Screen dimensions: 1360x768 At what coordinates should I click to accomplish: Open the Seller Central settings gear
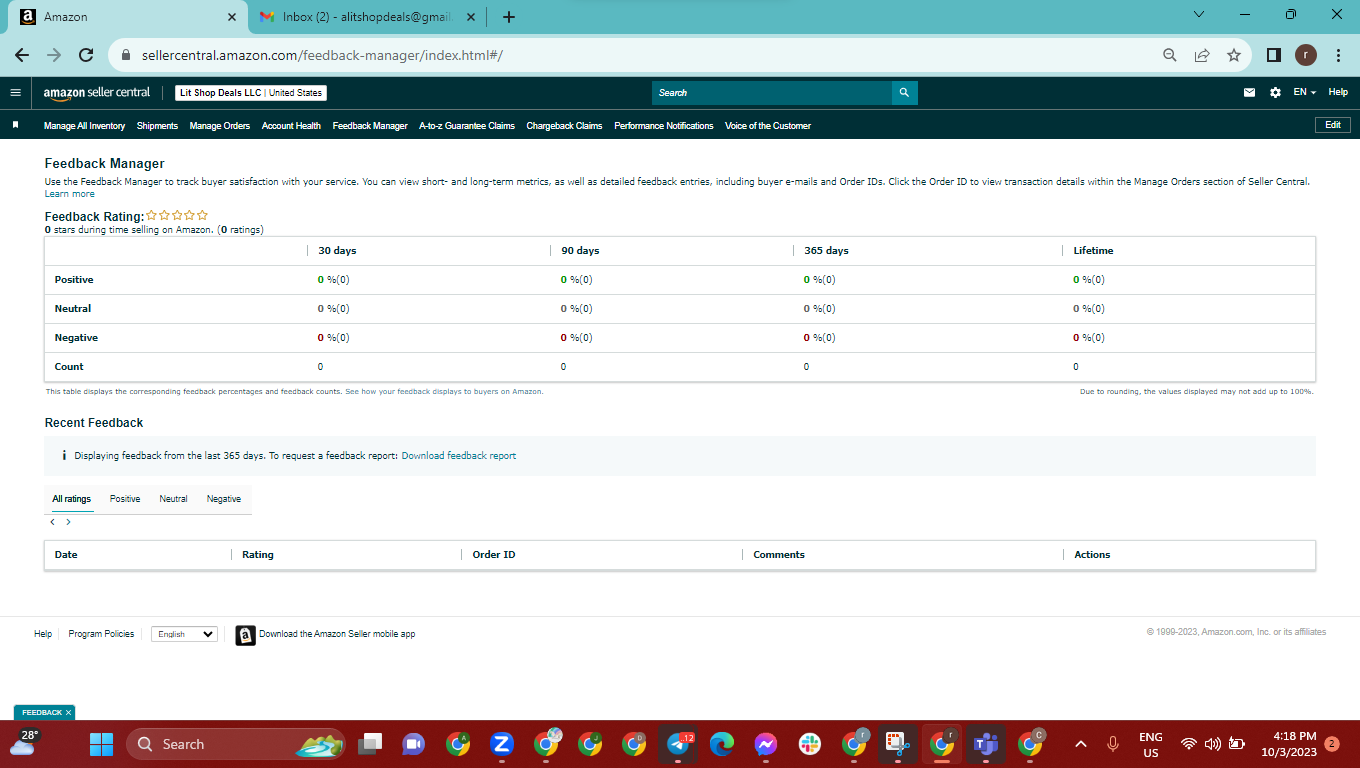[x=1275, y=93]
